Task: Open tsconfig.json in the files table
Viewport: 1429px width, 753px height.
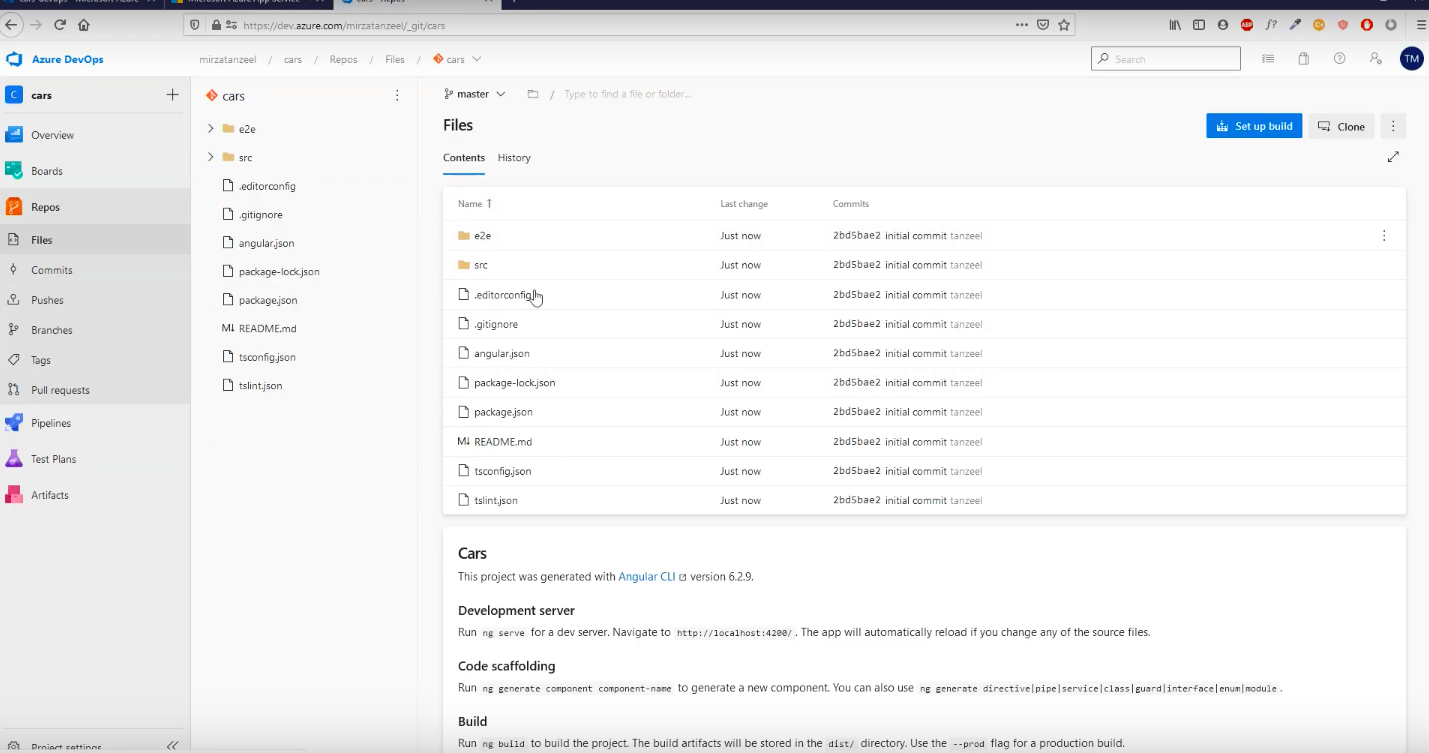Action: (503, 471)
